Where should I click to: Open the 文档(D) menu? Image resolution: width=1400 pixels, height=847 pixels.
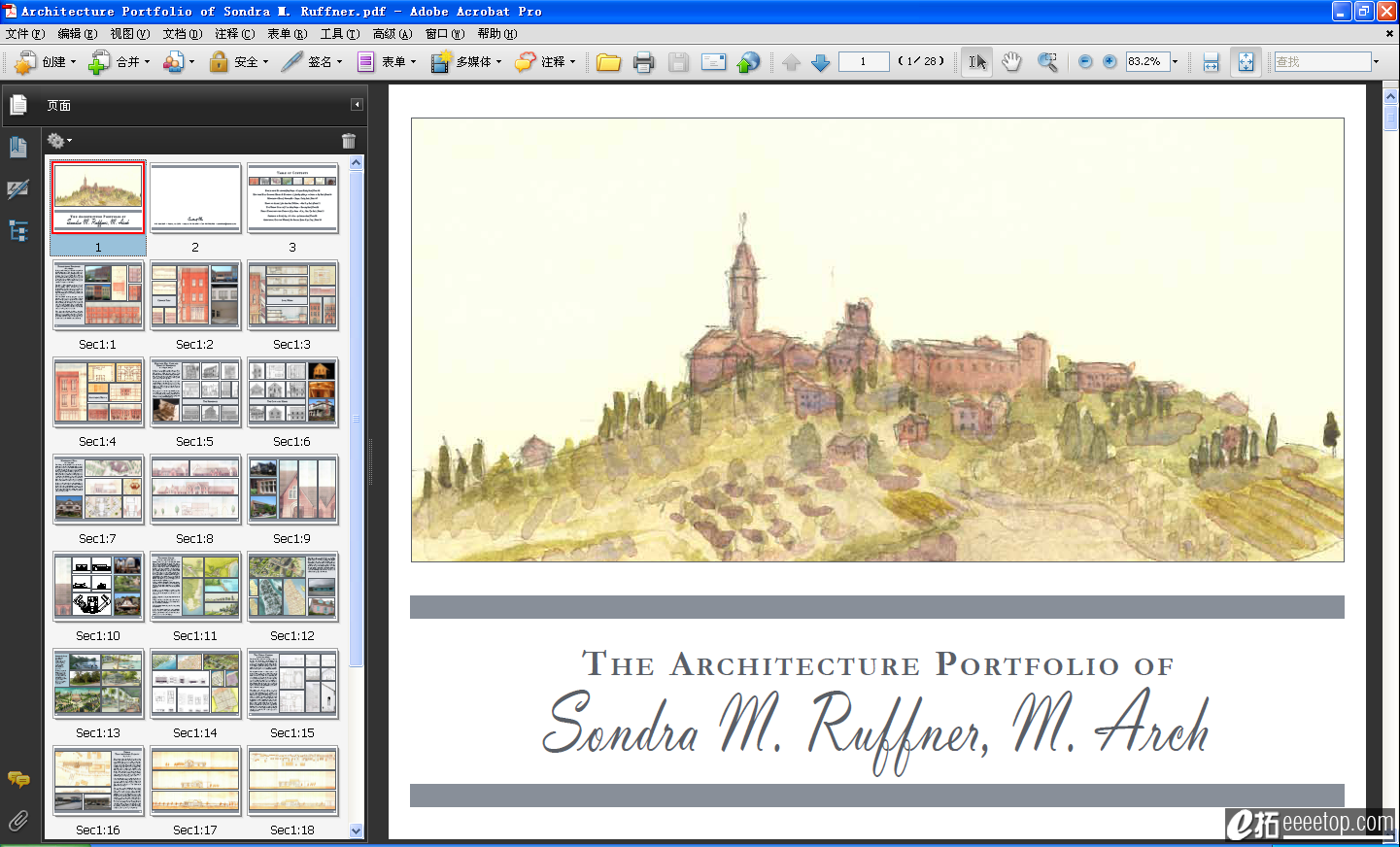point(183,34)
